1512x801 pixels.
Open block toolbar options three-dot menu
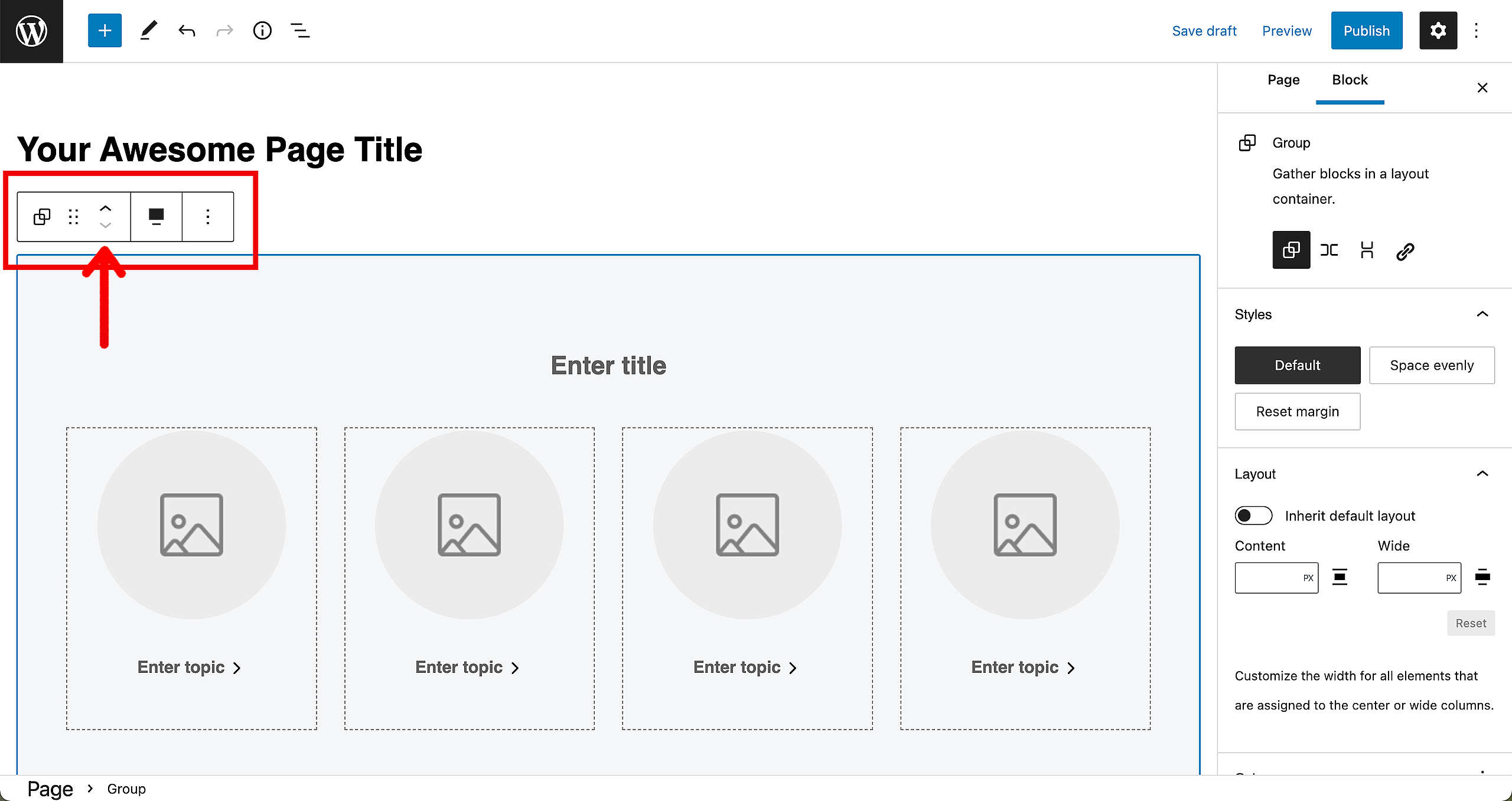(207, 217)
